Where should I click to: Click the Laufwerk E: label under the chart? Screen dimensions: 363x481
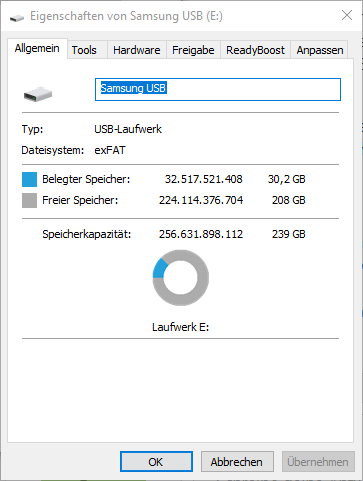point(180,327)
